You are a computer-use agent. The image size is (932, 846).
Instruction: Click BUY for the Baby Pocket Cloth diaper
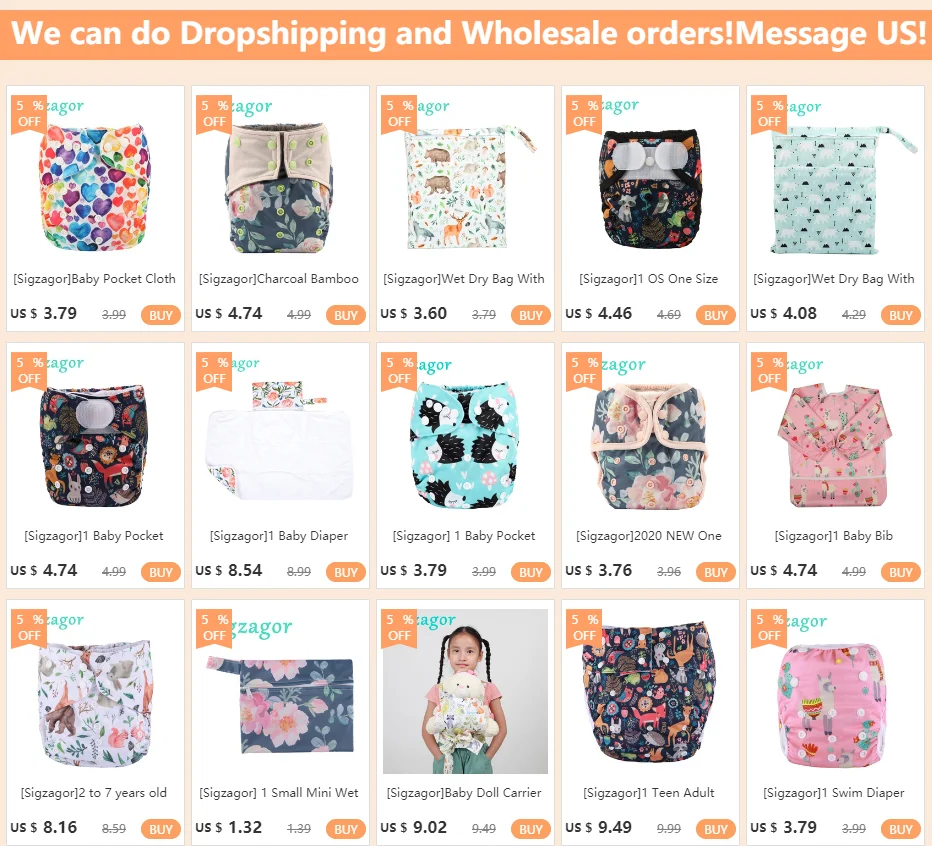[160, 315]
